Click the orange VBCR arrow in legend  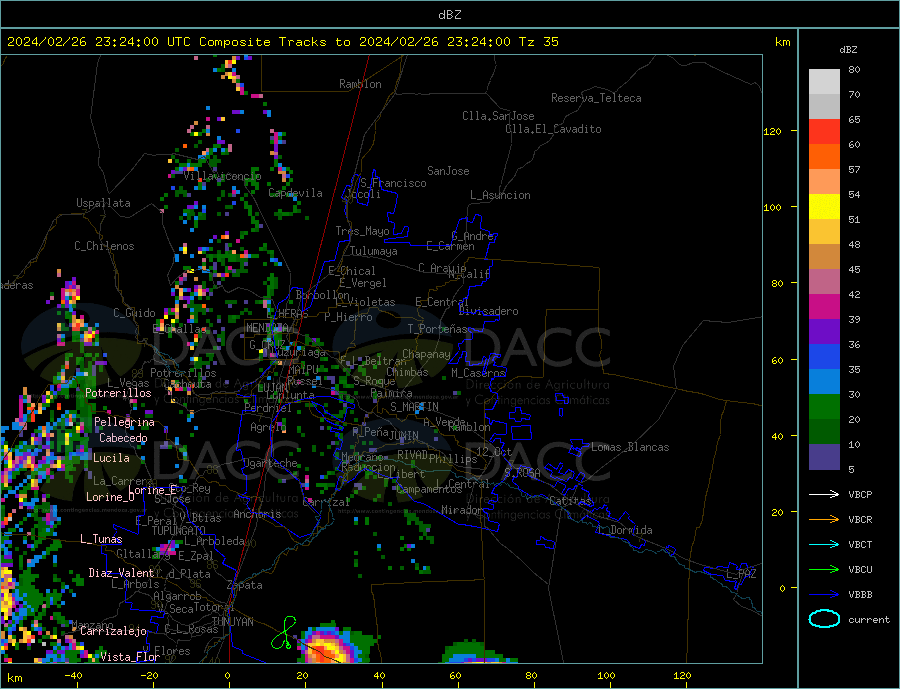point(824,520)
